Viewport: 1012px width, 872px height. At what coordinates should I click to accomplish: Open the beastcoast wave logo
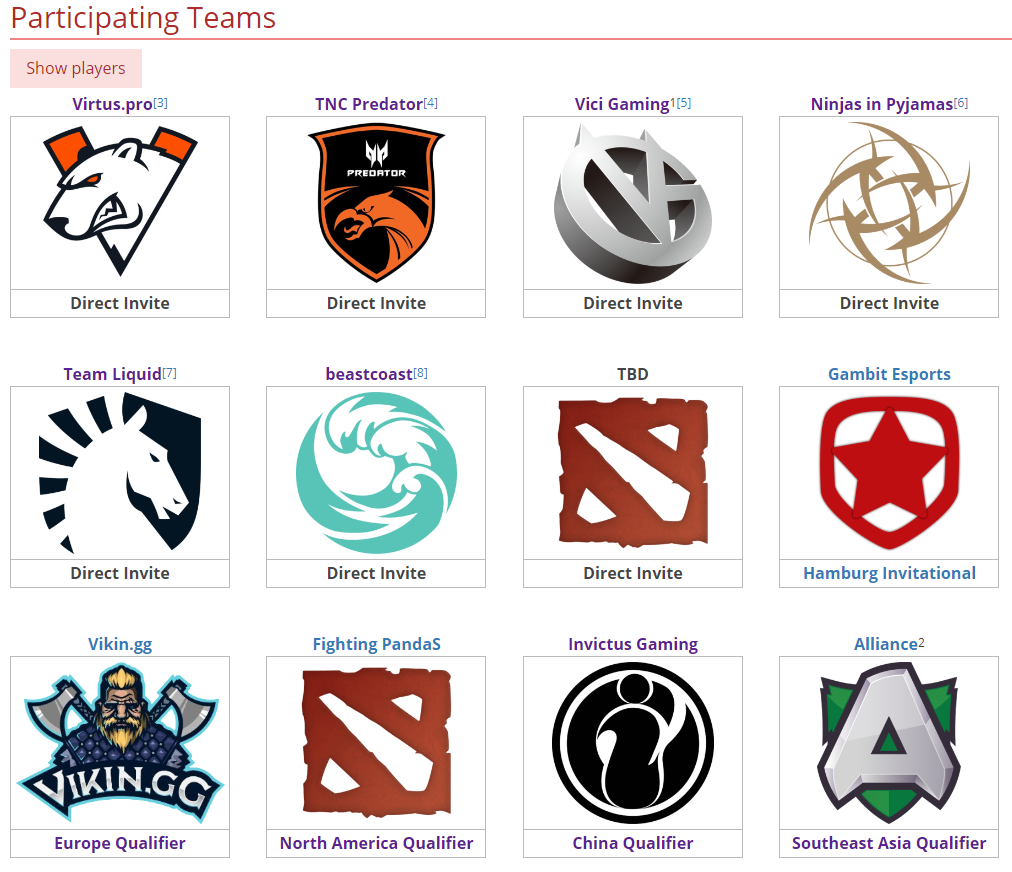pos(376,472)
